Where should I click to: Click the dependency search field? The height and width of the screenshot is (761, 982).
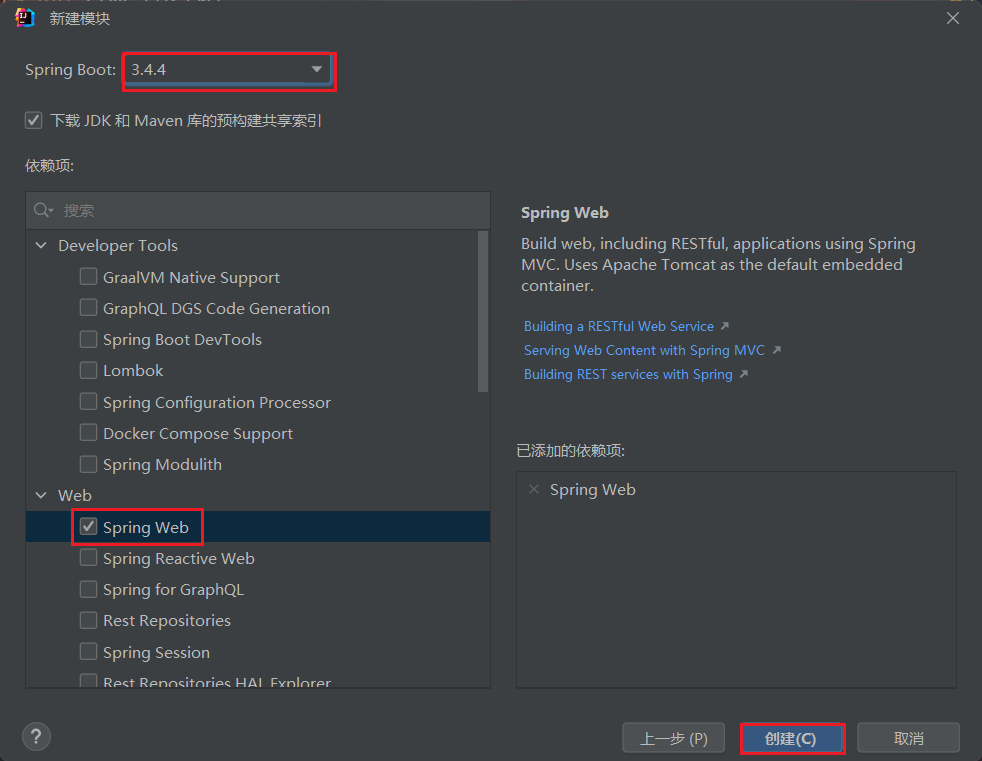(258, 210)
